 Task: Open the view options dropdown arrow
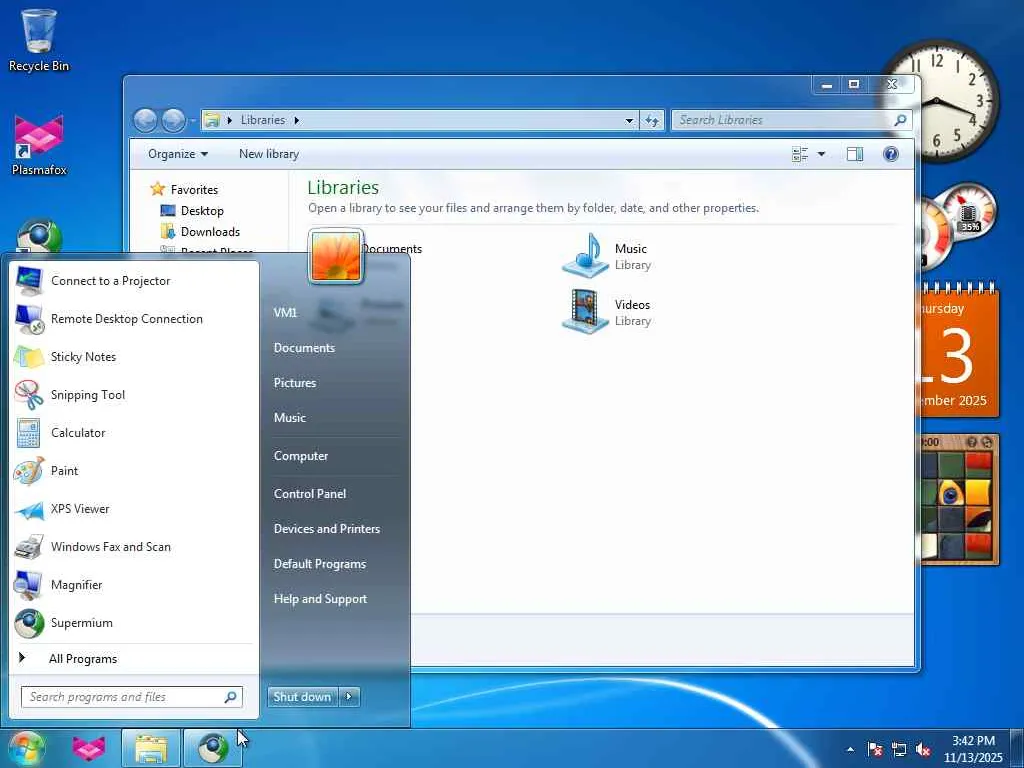pos(822,154)
